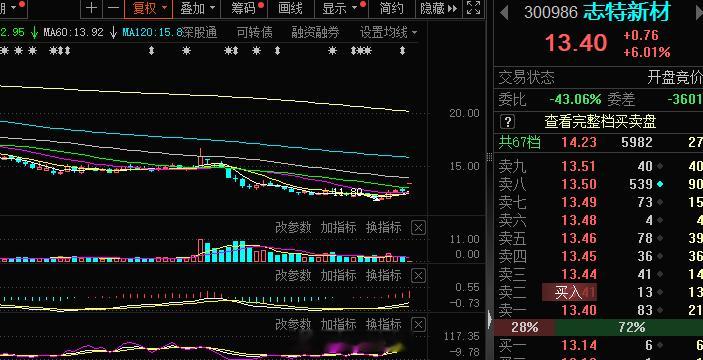Click 换指标 in the bottom indicator panel
This screenshot has width=703, height=360.
[x=384, y=324]
